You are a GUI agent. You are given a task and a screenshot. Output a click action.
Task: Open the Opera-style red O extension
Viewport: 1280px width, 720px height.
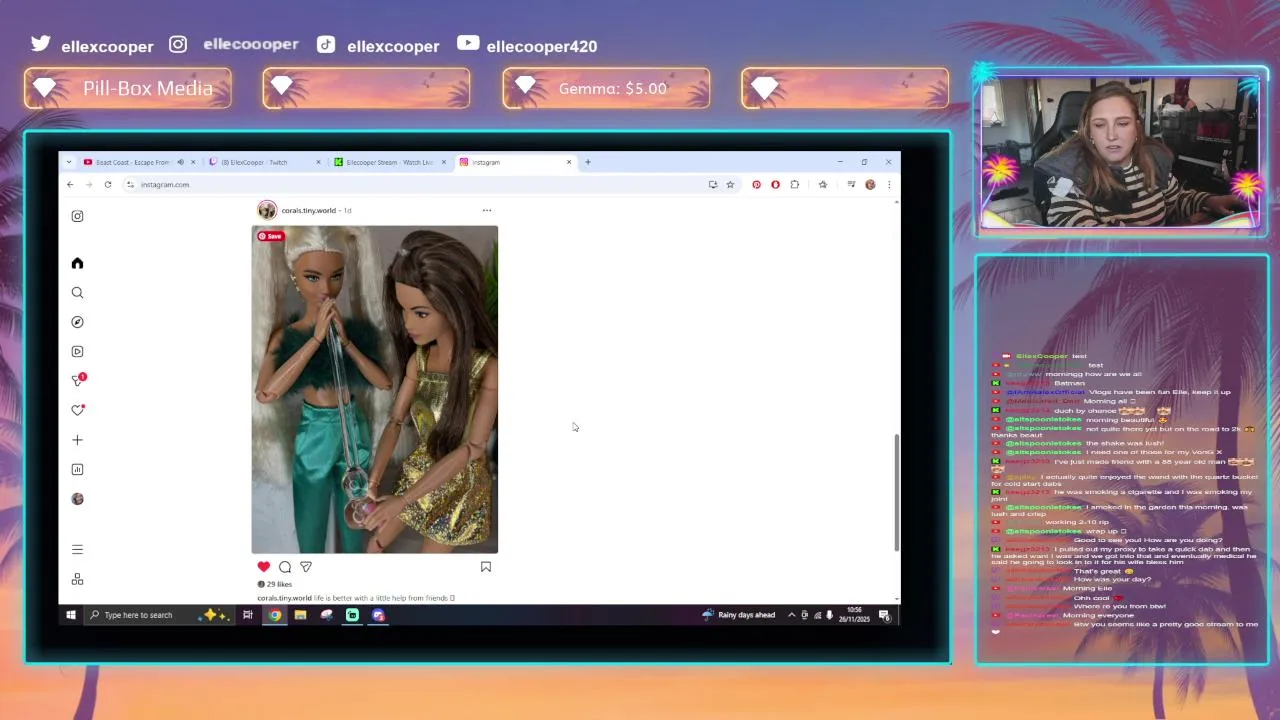[775, 184]
